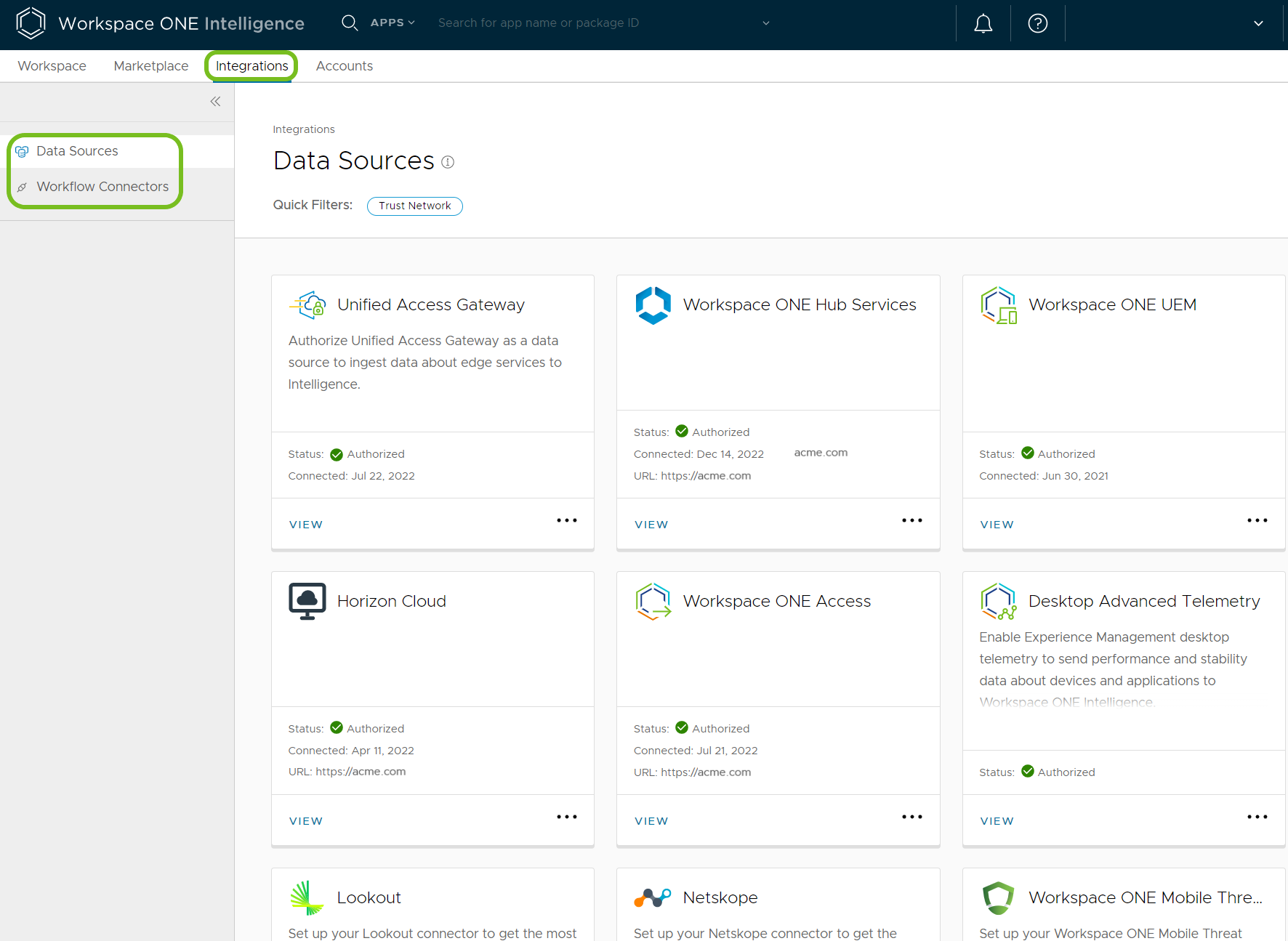
Task: Click VIEW on Horizon Cloud card
Action: tap(306, 821)
